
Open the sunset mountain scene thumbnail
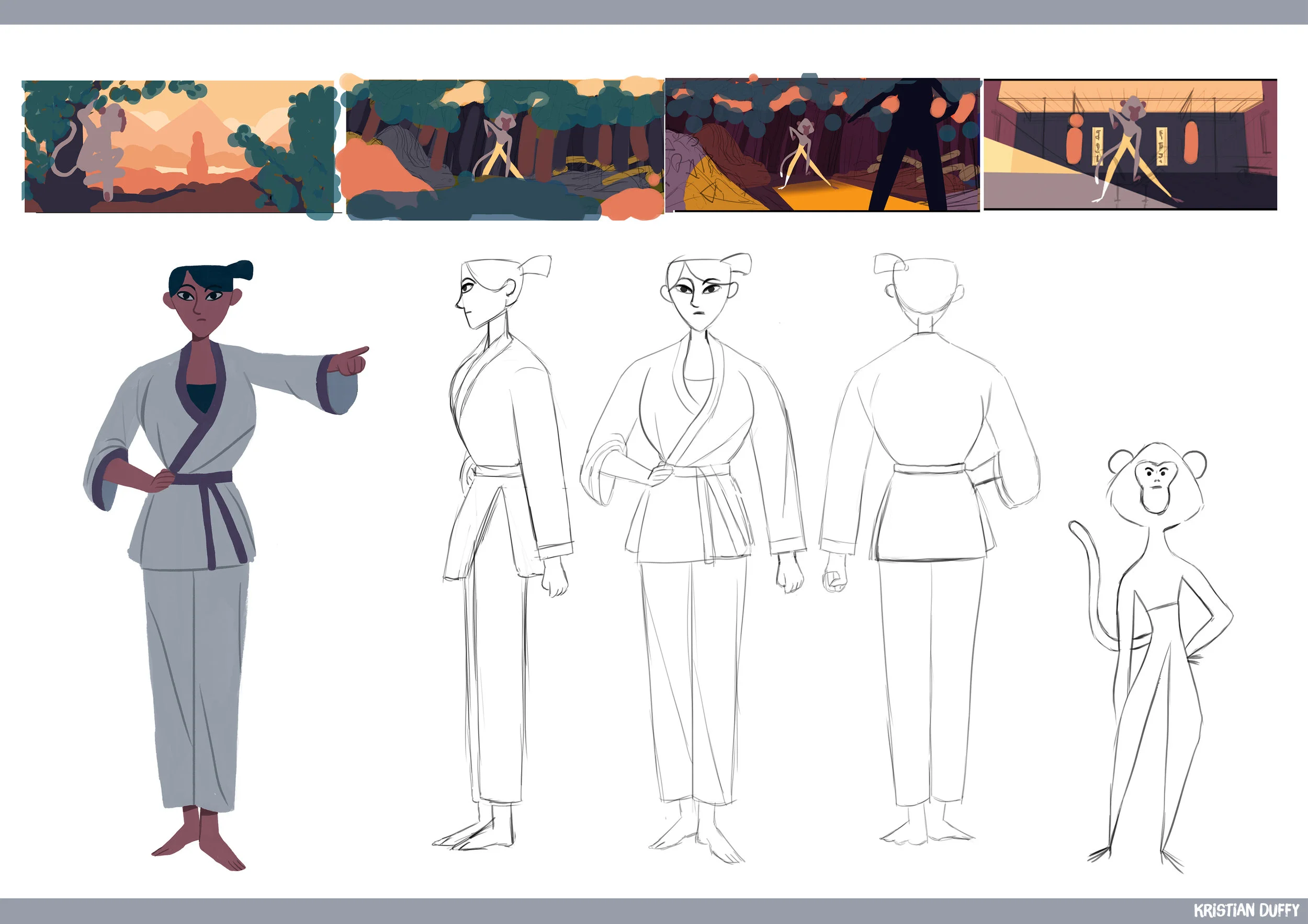178,146
